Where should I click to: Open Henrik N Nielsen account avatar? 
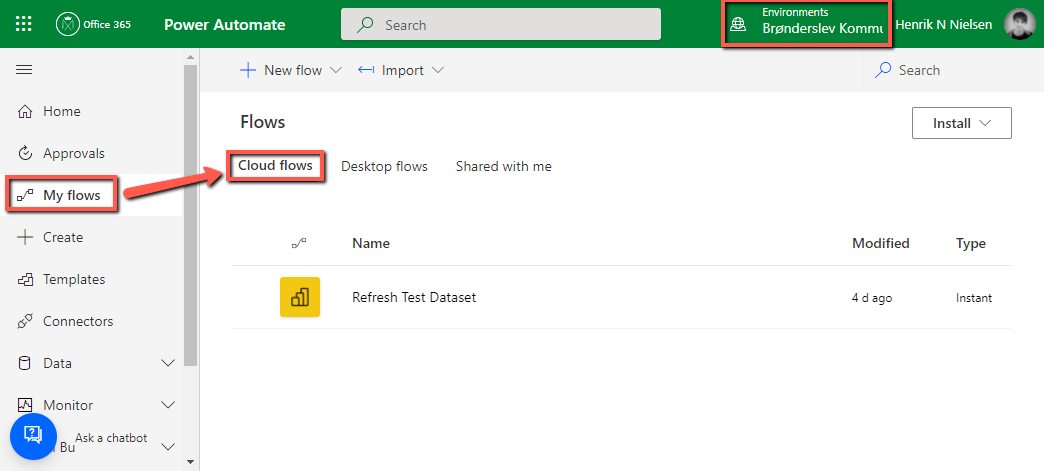click(x=1019, y=24)
